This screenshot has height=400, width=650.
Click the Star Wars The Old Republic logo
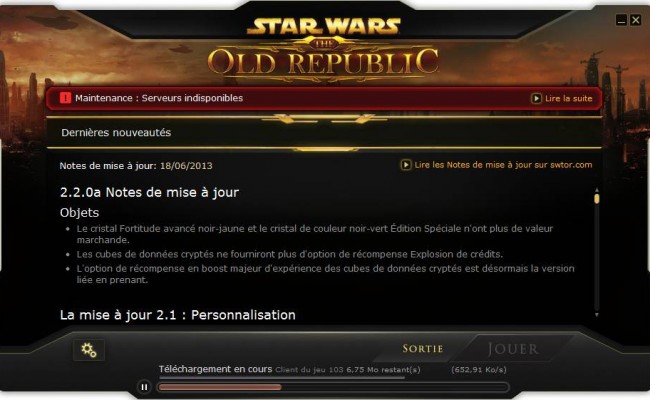point(323,49)
